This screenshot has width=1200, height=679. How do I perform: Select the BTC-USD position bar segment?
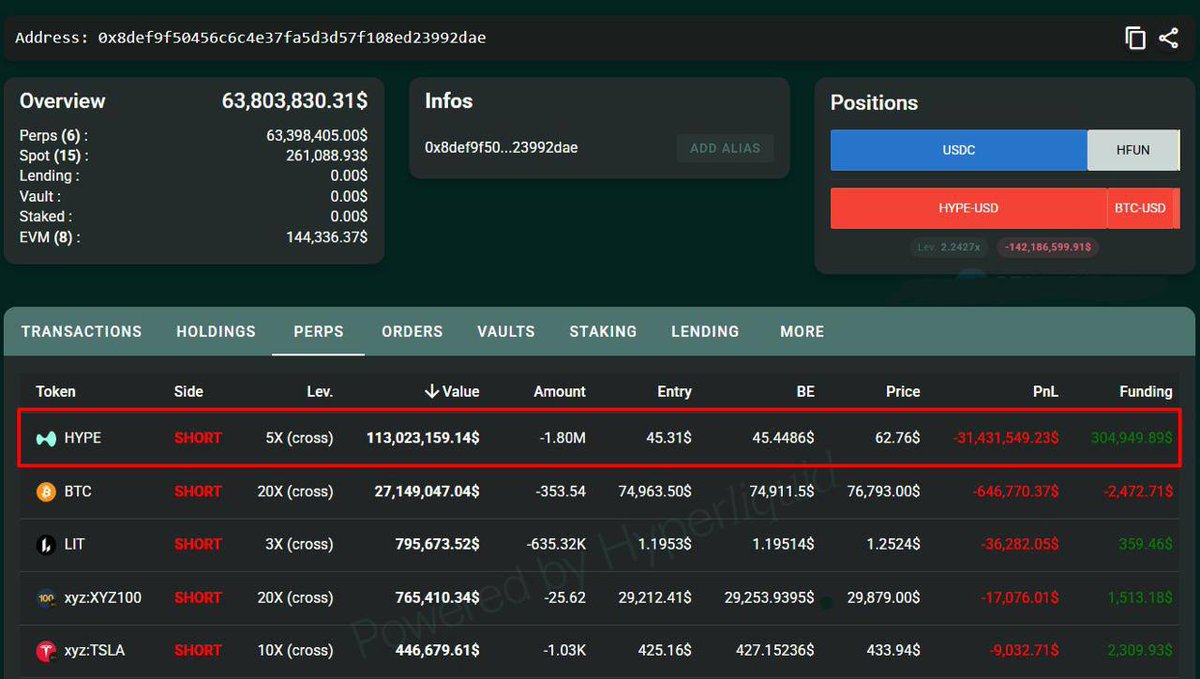coord(1140,208)
